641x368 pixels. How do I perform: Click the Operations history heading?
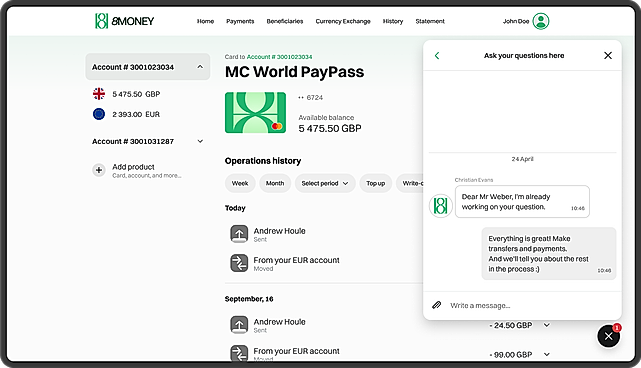(263, 161)
